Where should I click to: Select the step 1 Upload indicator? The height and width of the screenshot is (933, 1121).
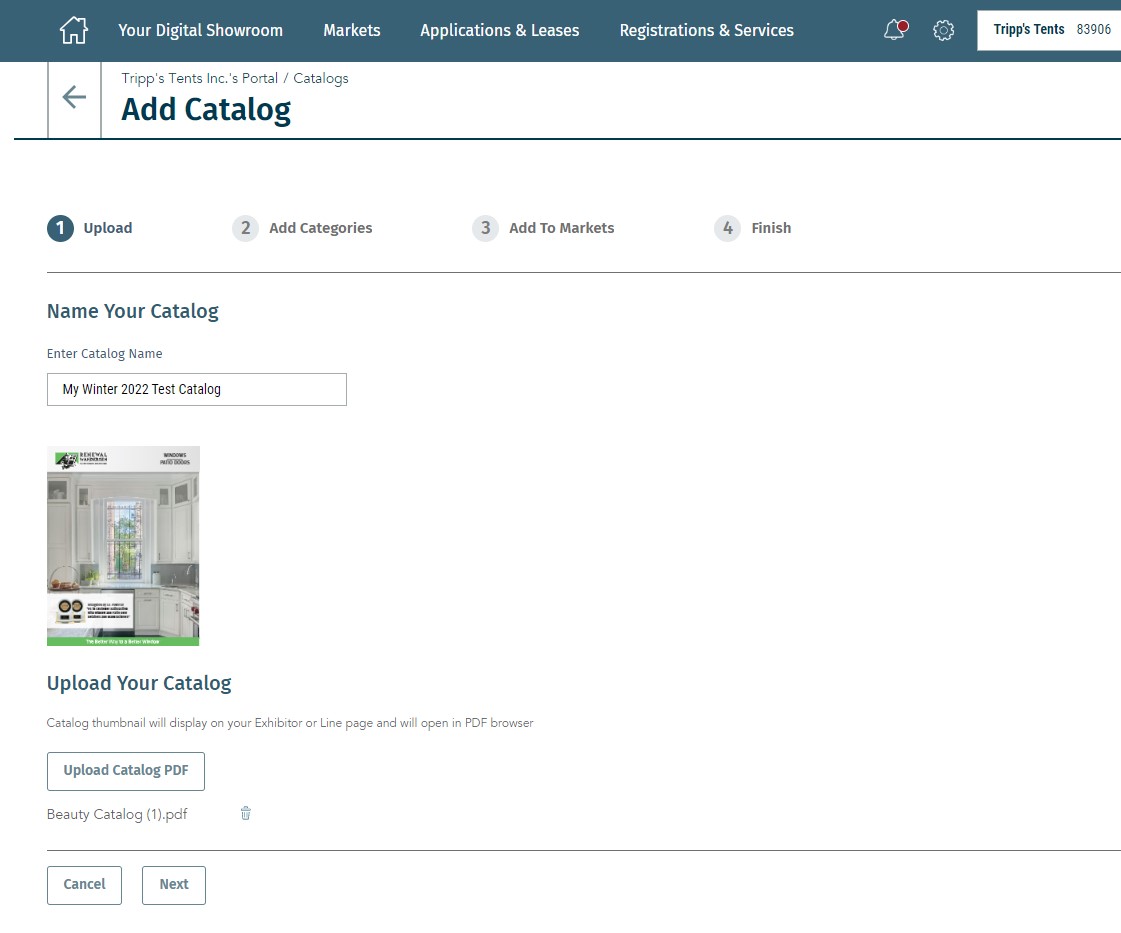click(x=90, y=228)
